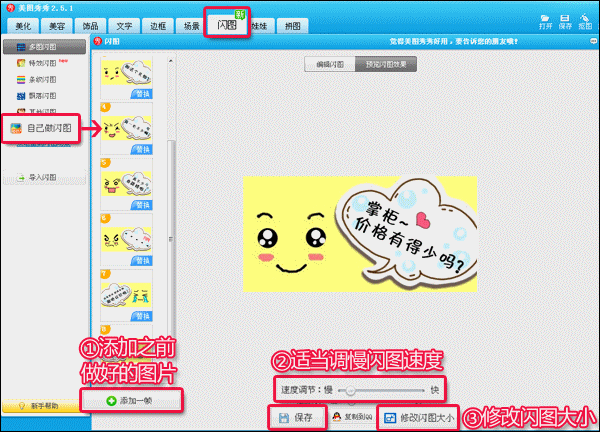The height and width of the screenshot is (432, 600).
Task: Click 导入闪图 import option
Action: [40, 178]
